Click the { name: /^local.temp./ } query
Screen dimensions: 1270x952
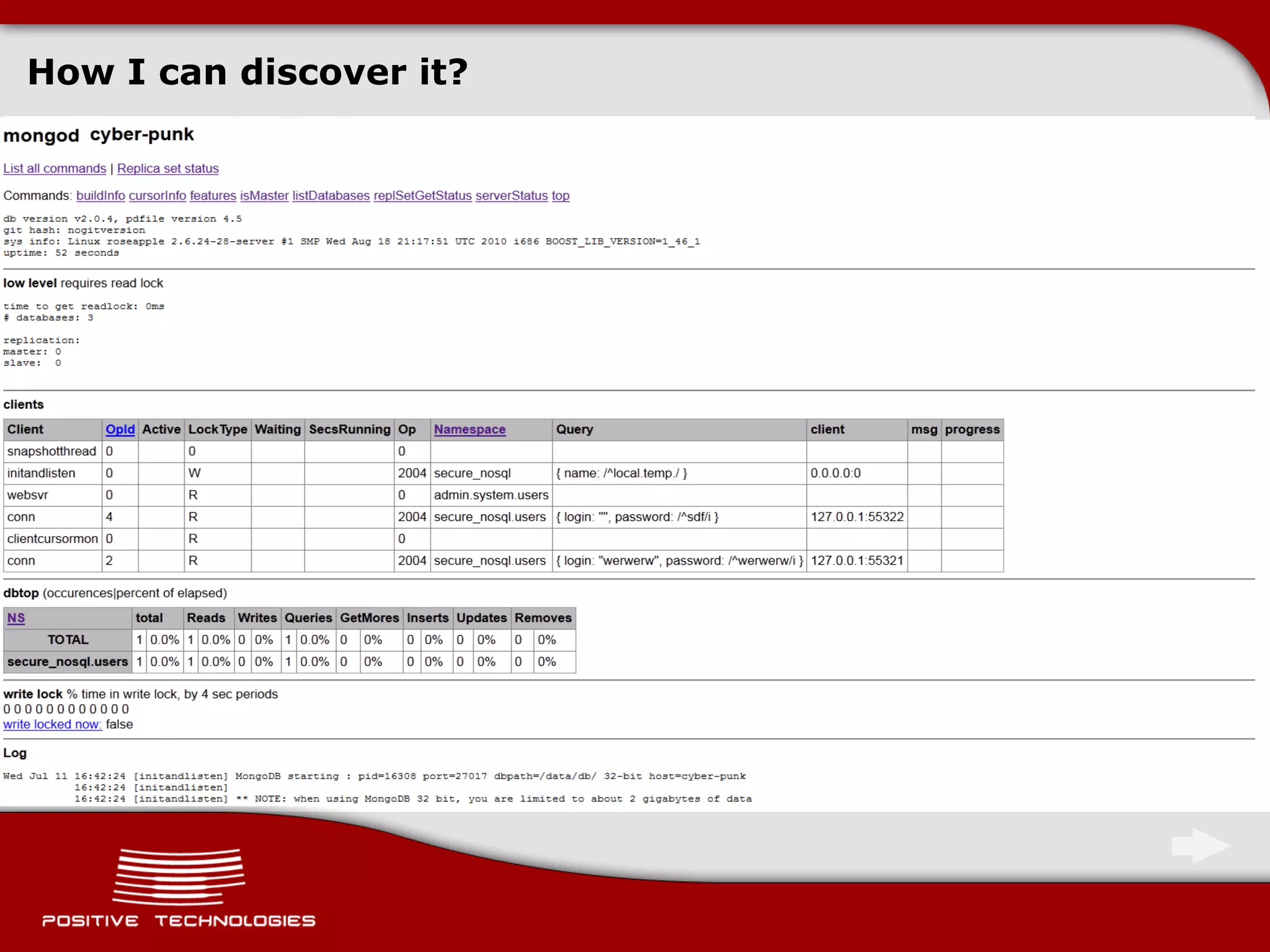click(679, 474)
